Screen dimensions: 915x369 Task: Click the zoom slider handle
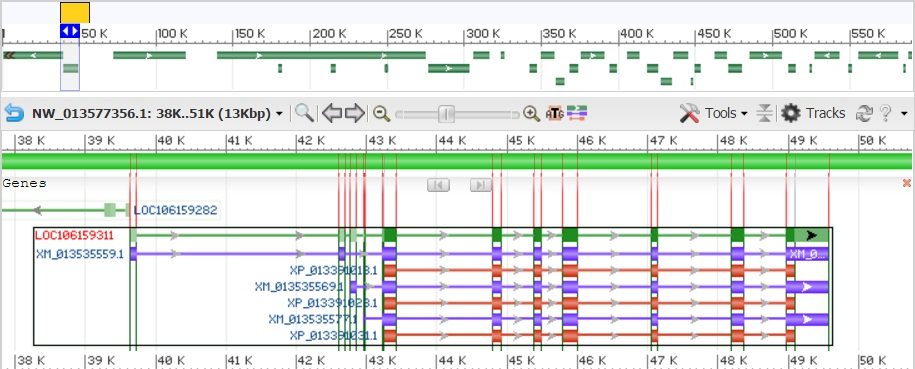click(x=446, y=114)
